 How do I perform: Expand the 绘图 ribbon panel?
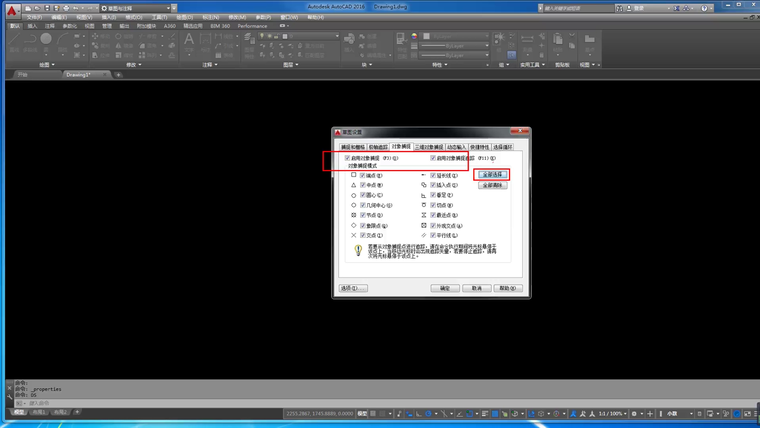pyautogui.click(x=47, y=65)
